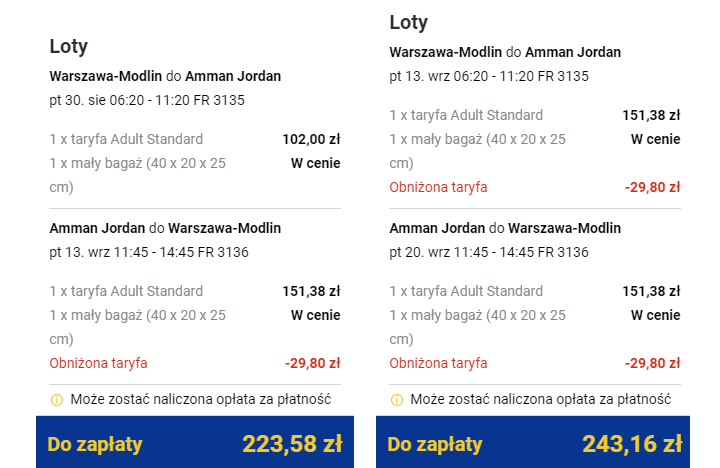
Task: Click the info icon in right payment notice
Action: click(x=396, y=400)
